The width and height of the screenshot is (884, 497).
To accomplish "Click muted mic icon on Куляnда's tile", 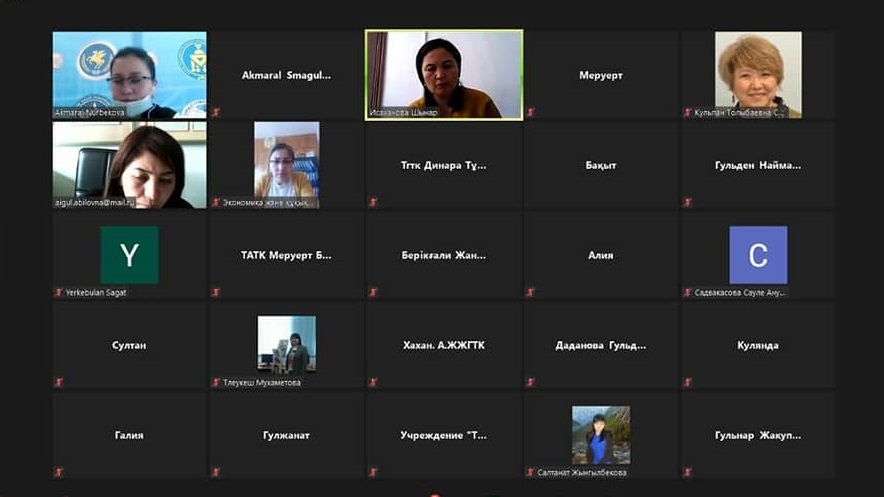I will [688, 382].
